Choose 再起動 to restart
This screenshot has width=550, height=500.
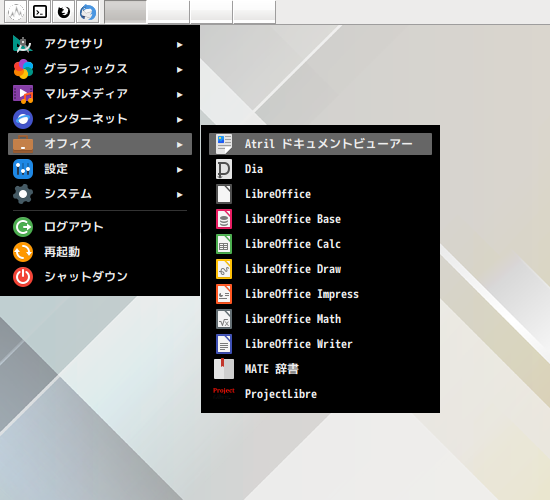[100, 252]
